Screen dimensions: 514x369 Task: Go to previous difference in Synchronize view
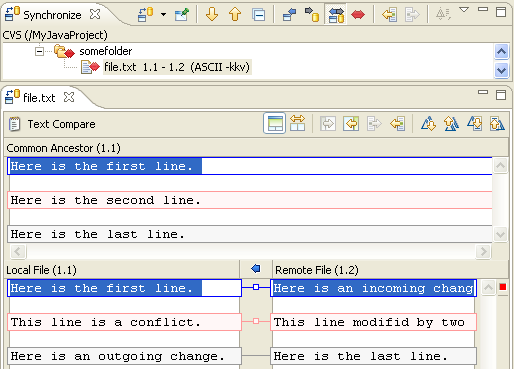tap(235, 14)
